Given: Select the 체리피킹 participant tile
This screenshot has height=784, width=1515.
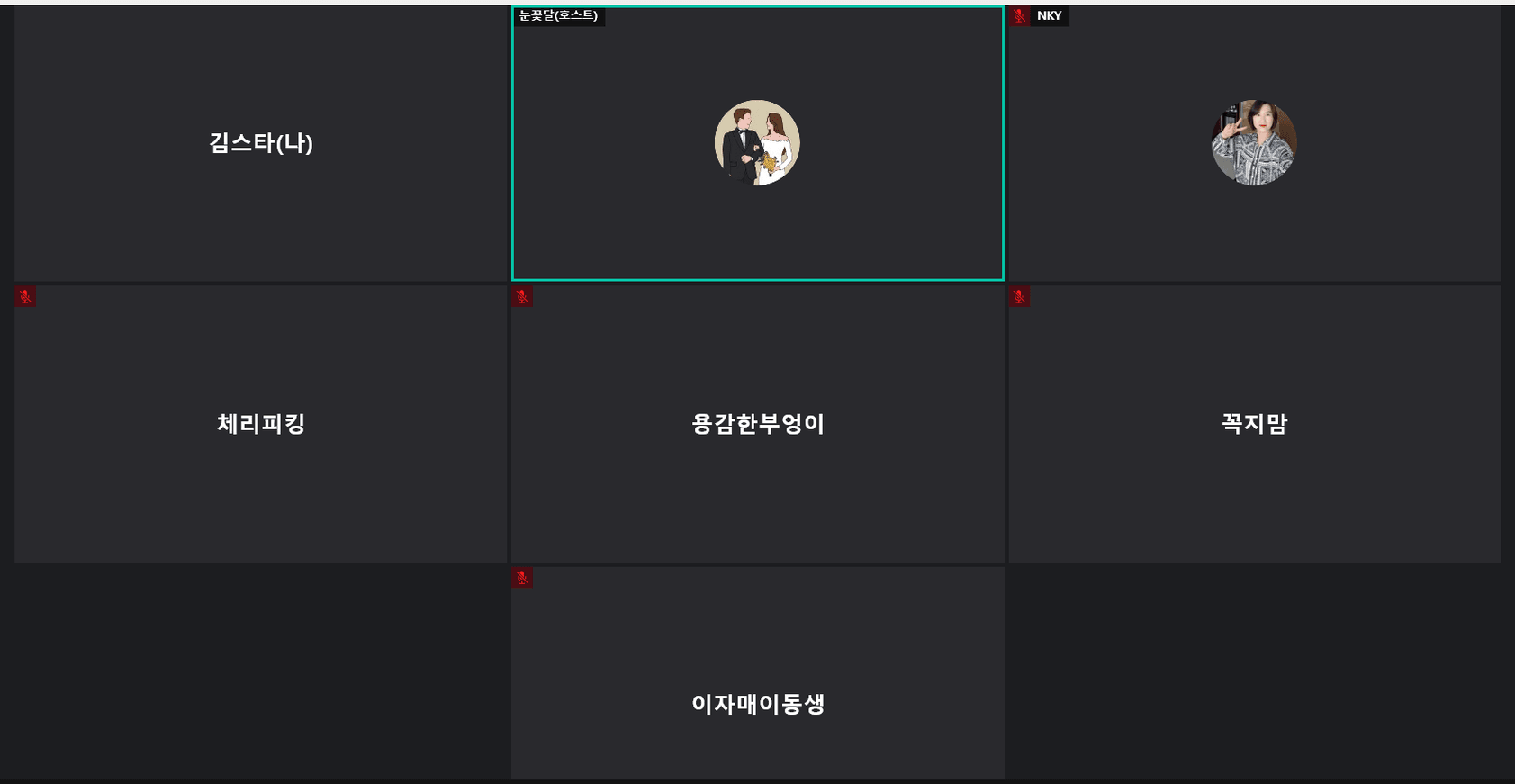Looking at the screenshot, I should [261, 424].
